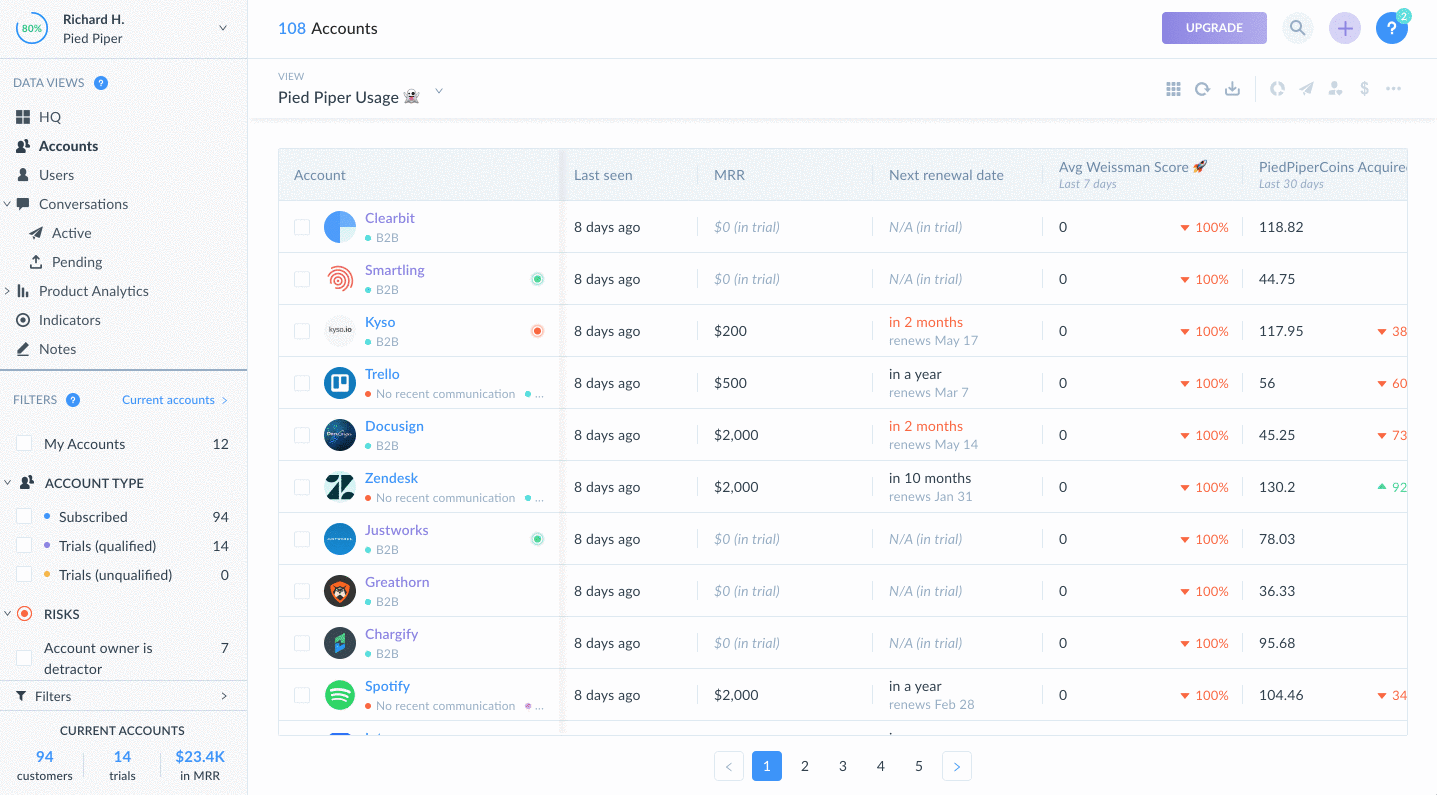1437x795 pixels.
Task: Click the Justworks account logo
Action: pos(340,539)
